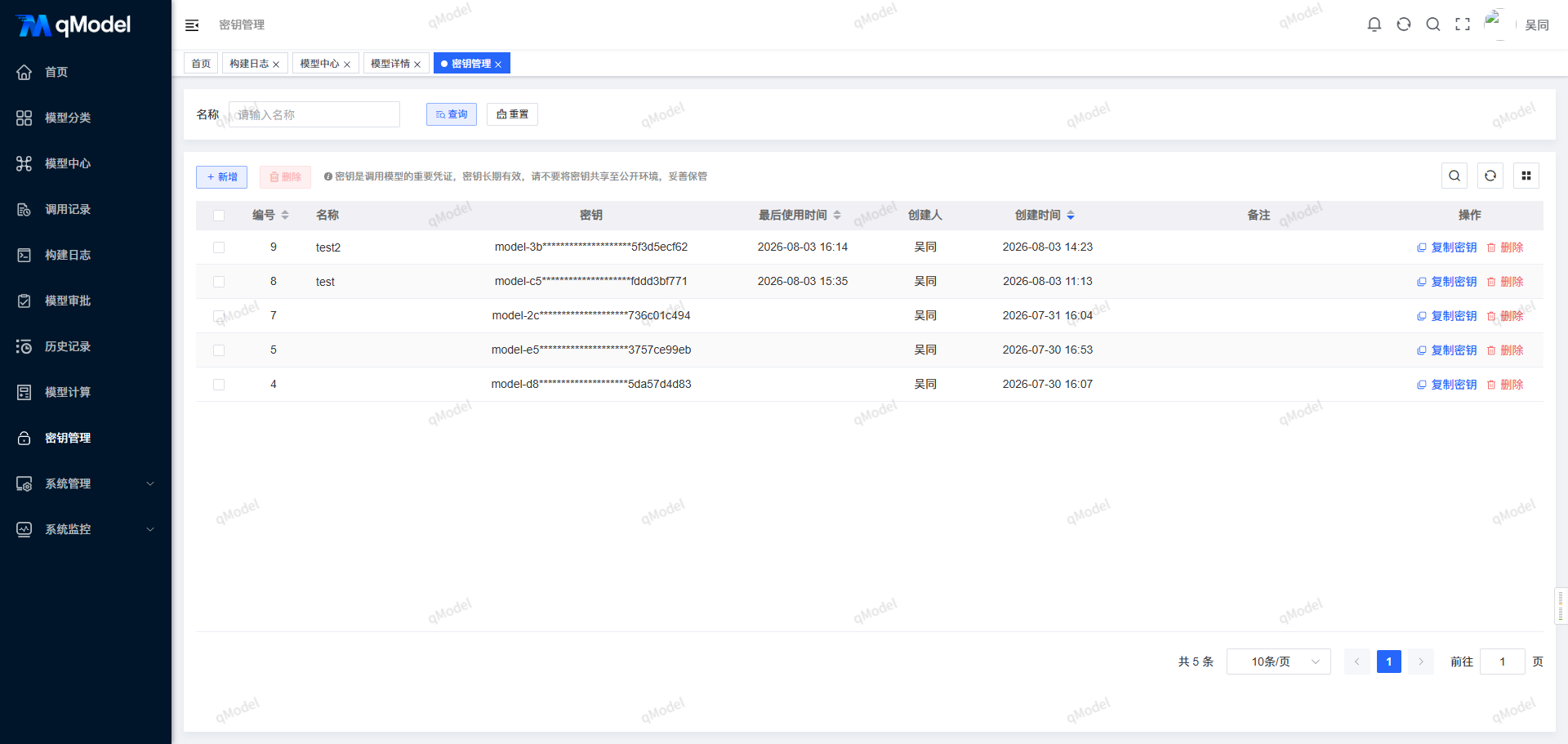Open the notifications bell
The width and height of the screenshot is (1568, 744).
tap(1374, 25)
